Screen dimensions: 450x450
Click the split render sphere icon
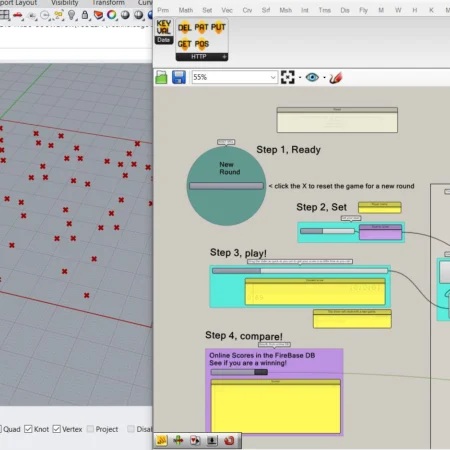pos(138,15)
